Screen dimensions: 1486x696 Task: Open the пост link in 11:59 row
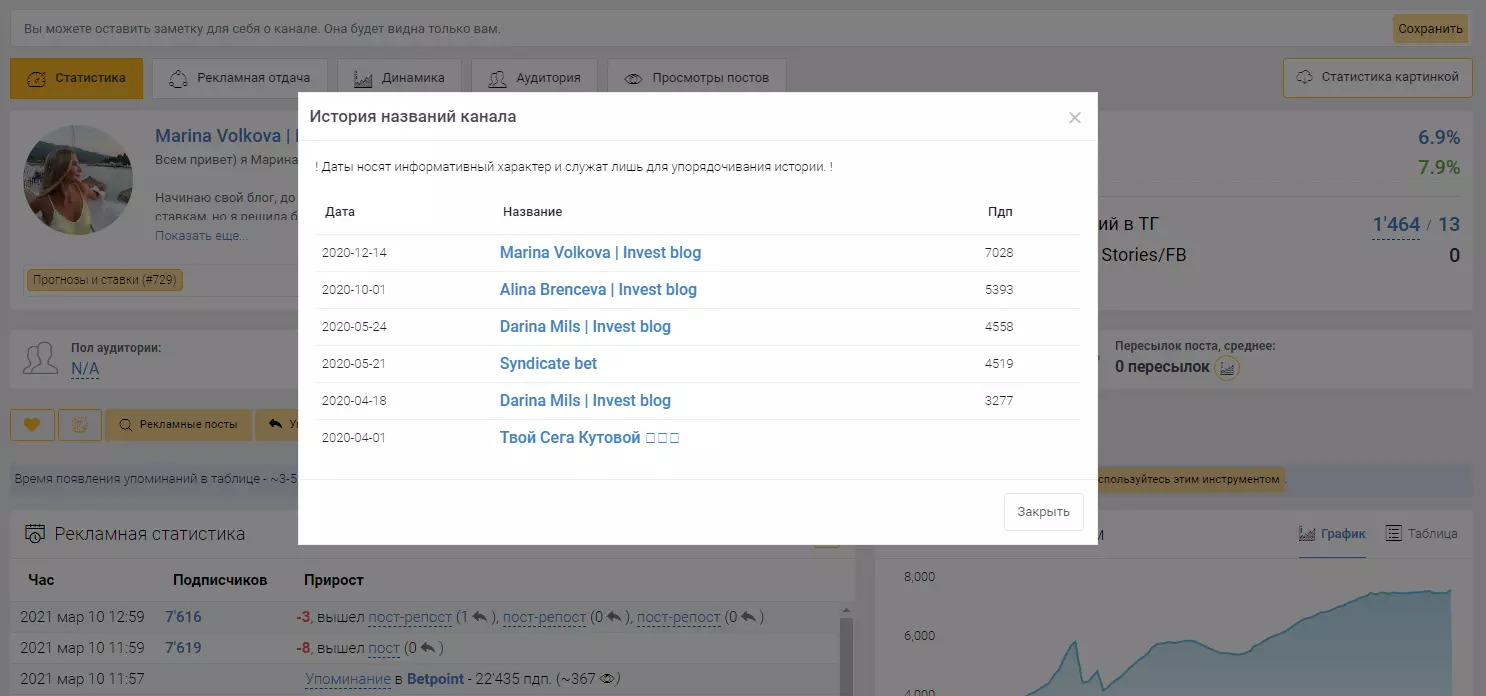pos(384,648)
